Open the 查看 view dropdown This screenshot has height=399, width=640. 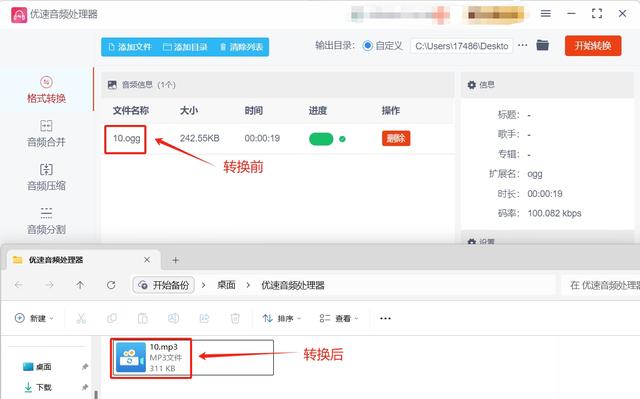[339, 318]
